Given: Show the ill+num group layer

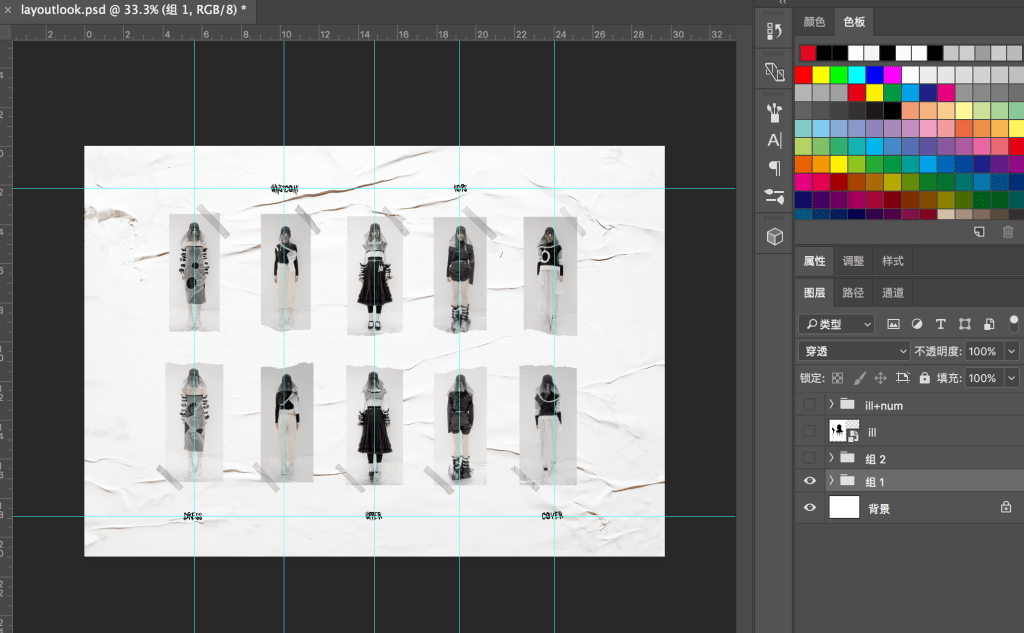Looking at the screenshot, I should 810,405.
